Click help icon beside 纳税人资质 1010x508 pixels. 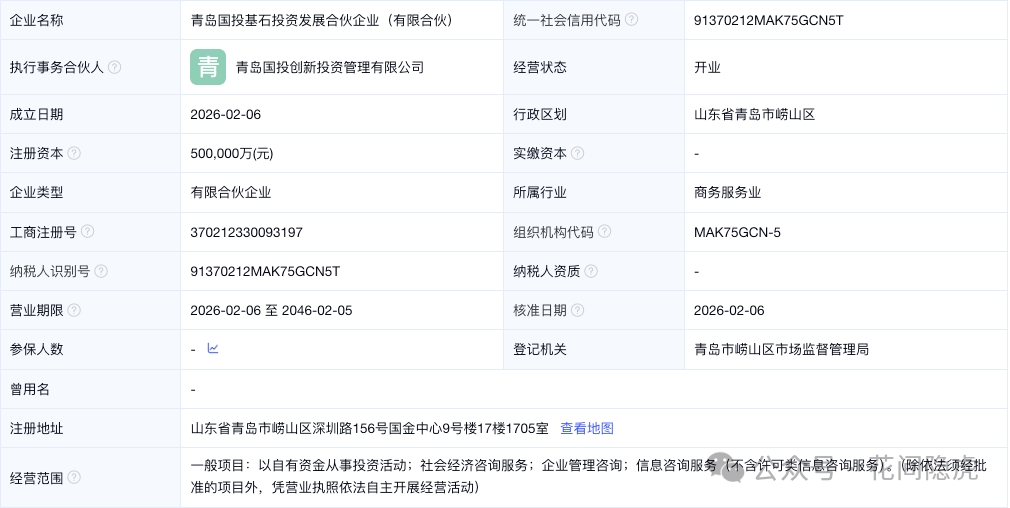point(591,271)
